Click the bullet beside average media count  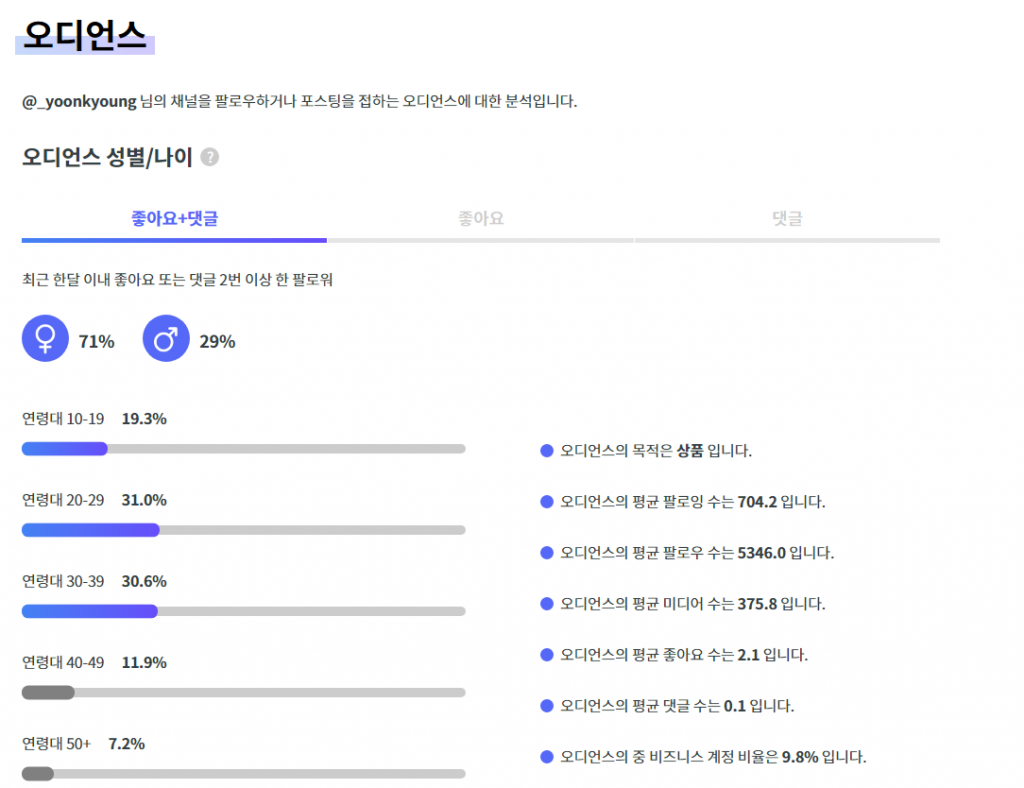point(546,604)
